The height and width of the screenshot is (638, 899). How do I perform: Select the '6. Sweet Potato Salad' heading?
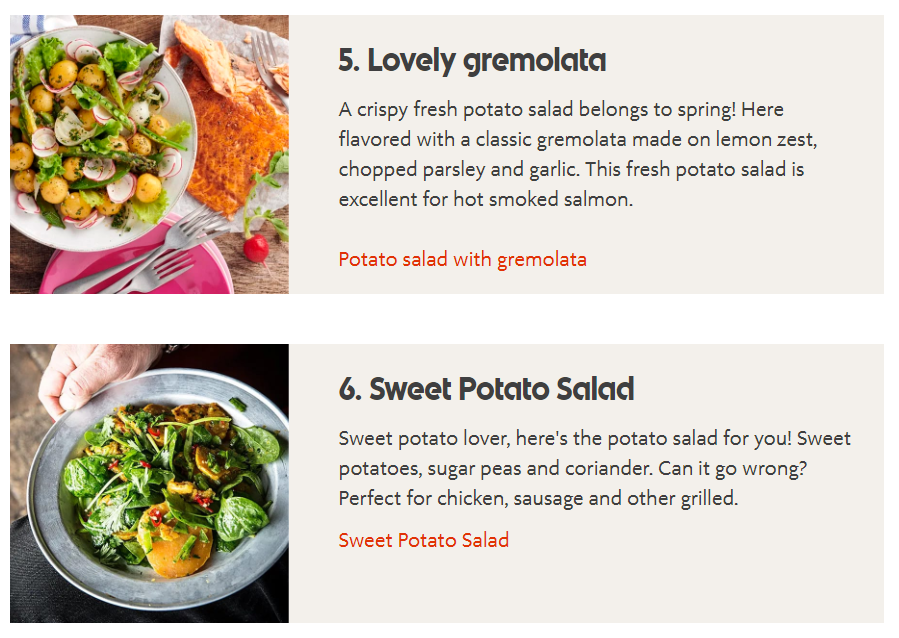tap(486, 389)
